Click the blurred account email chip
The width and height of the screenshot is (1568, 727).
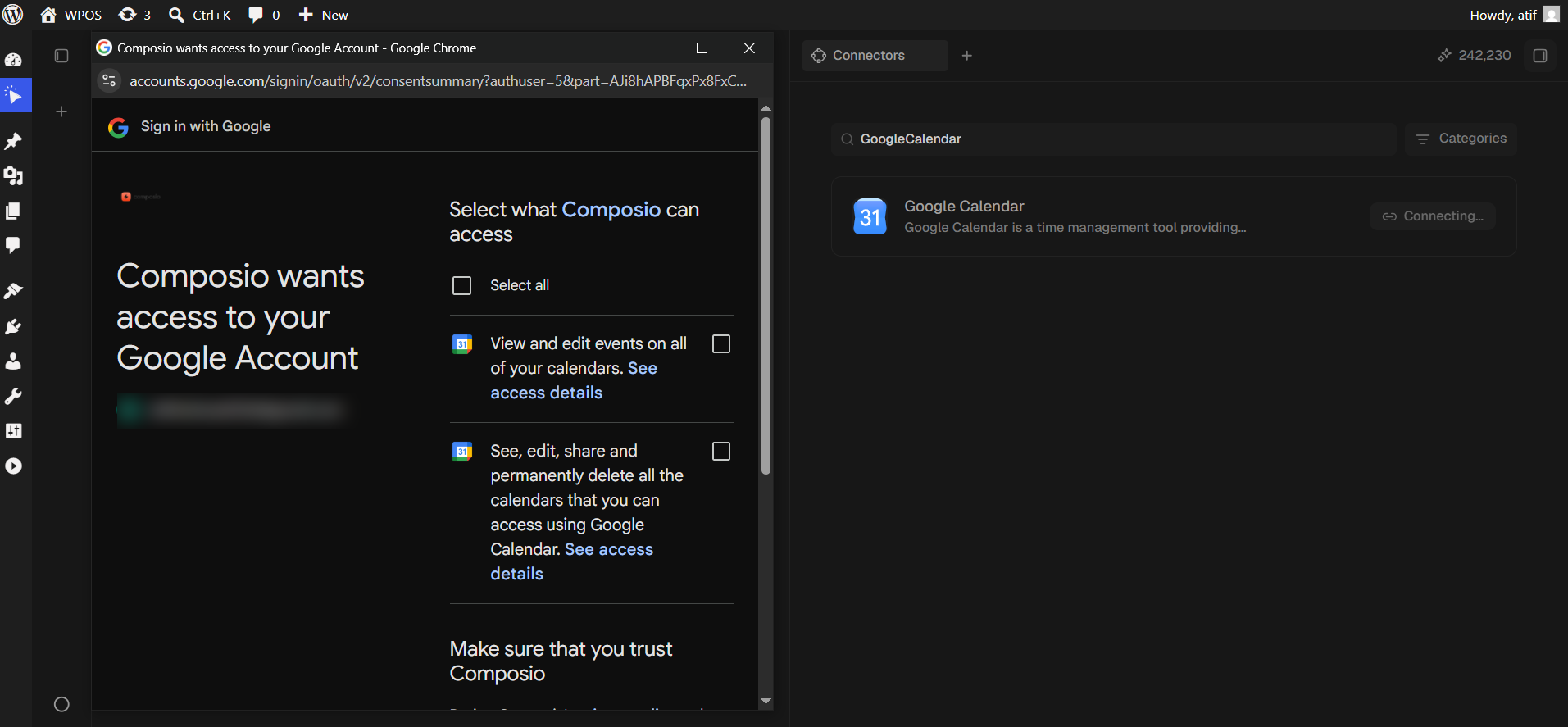pos(232,410)
